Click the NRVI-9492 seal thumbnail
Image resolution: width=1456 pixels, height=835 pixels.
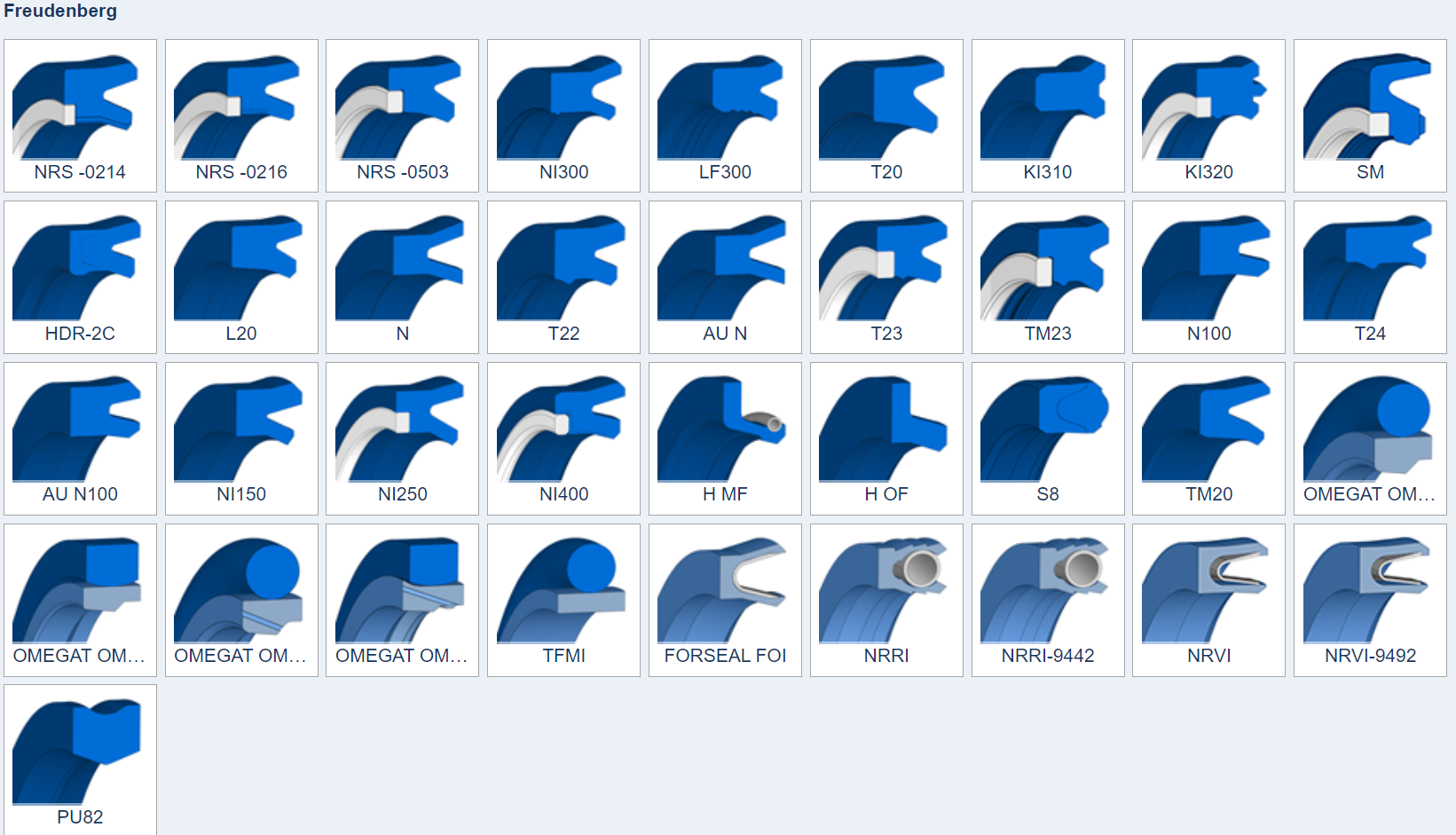1370,600
